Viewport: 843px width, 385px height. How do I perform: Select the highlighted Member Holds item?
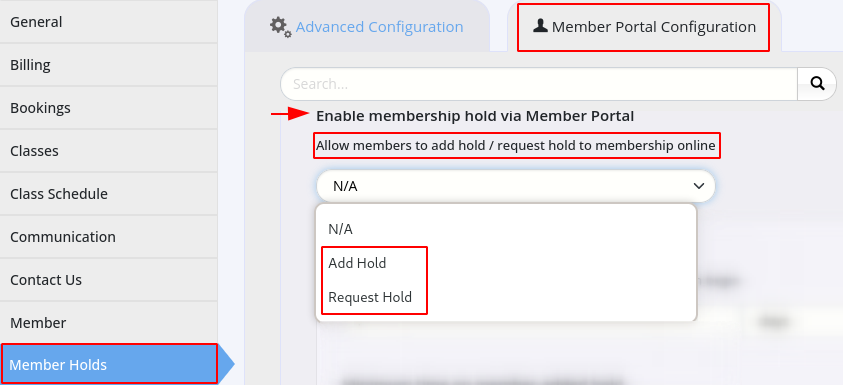click(x=109, y=364)
